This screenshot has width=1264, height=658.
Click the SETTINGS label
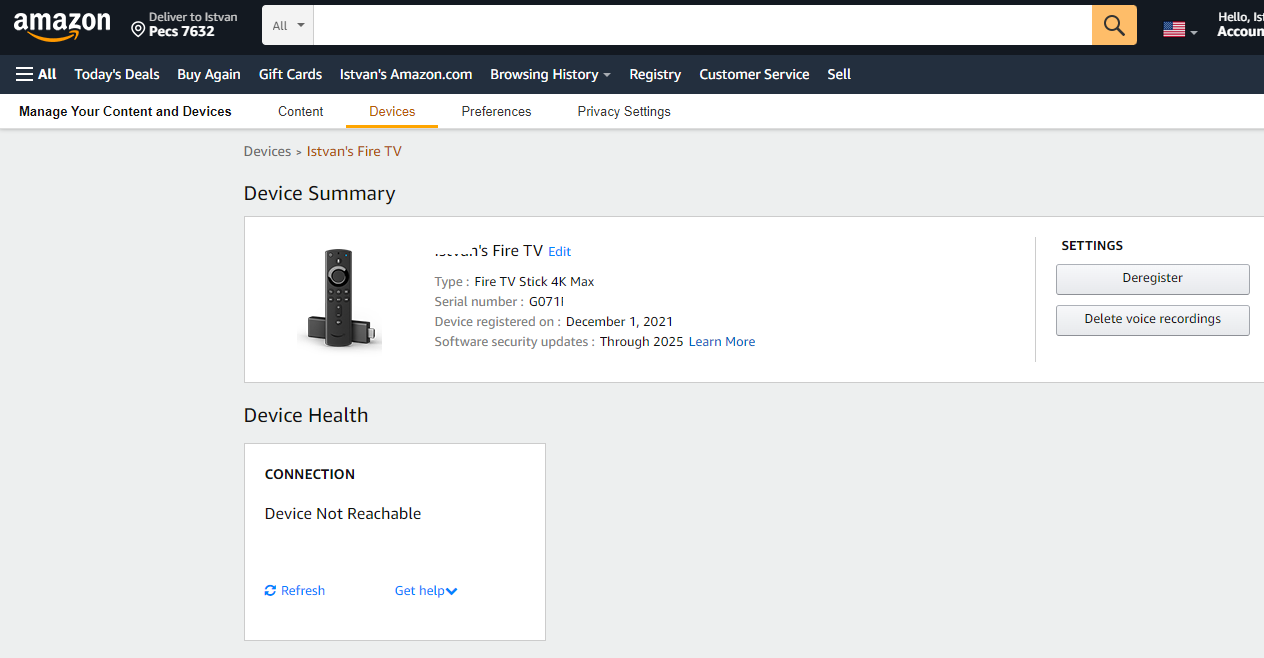pos(1092,246)
